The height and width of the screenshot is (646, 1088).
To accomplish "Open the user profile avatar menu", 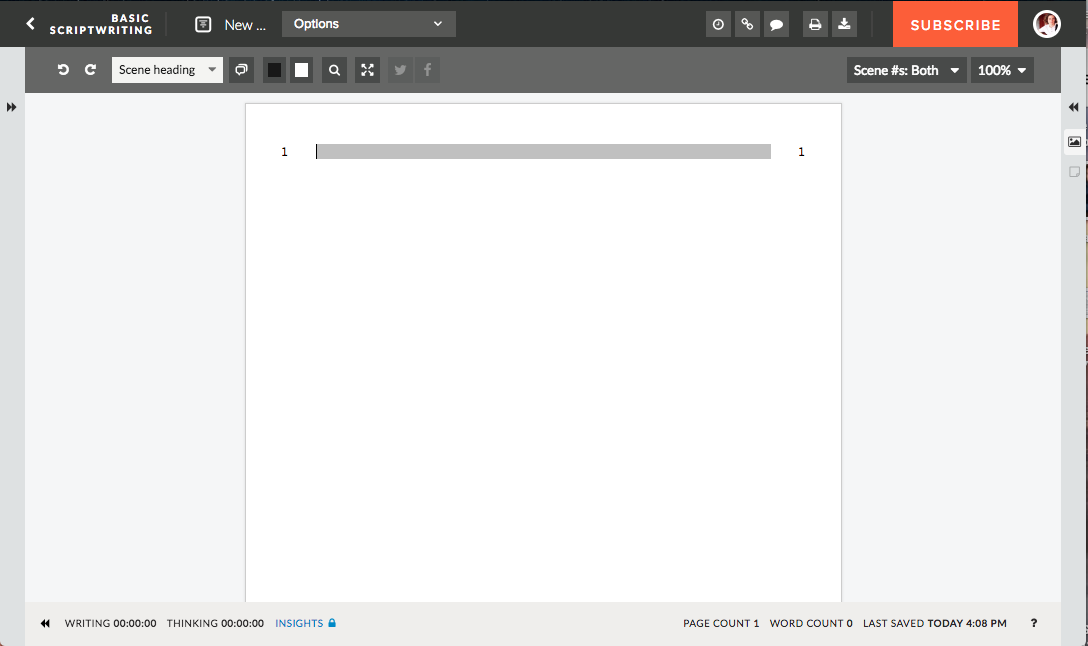I will point(1047,25).
